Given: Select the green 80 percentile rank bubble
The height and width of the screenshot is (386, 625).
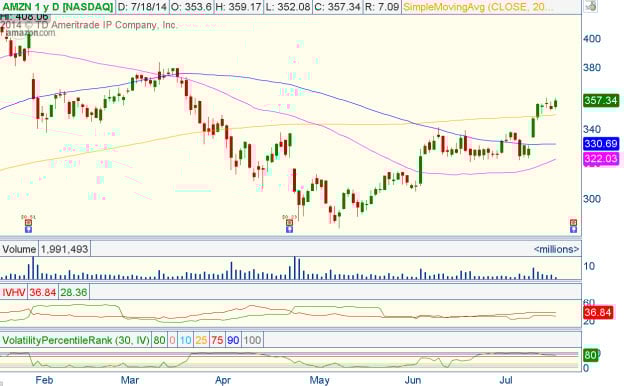Looking at the screenshot, I should coord(590,355).
